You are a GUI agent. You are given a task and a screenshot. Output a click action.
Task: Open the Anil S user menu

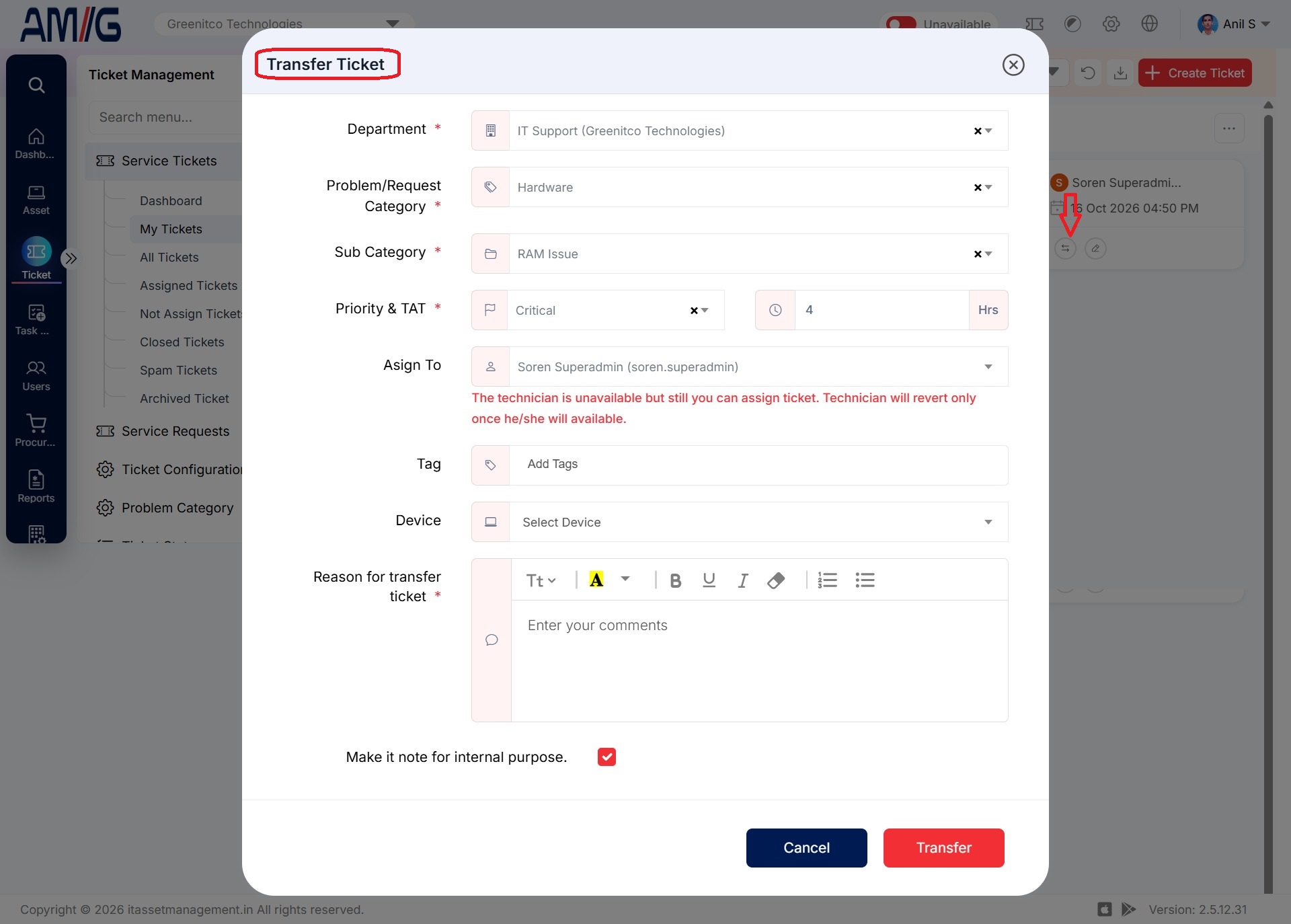click(x=1234, y=24)
